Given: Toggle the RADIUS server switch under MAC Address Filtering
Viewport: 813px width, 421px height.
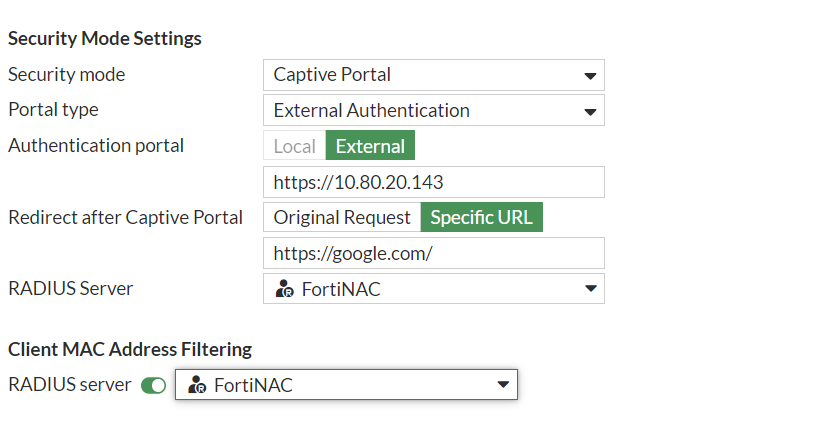Looking at the screenshot, I should pos(153,386).
